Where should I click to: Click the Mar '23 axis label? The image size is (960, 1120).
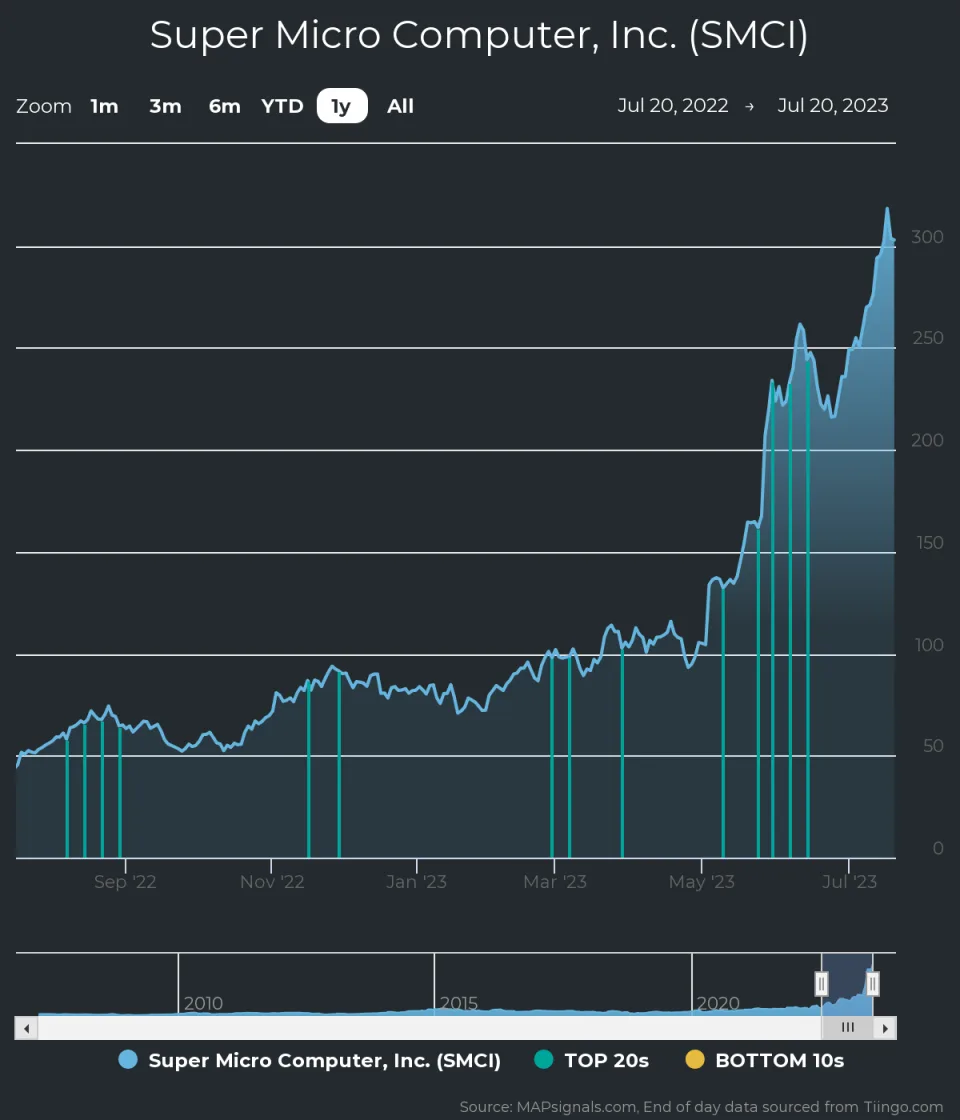(555, 882)
